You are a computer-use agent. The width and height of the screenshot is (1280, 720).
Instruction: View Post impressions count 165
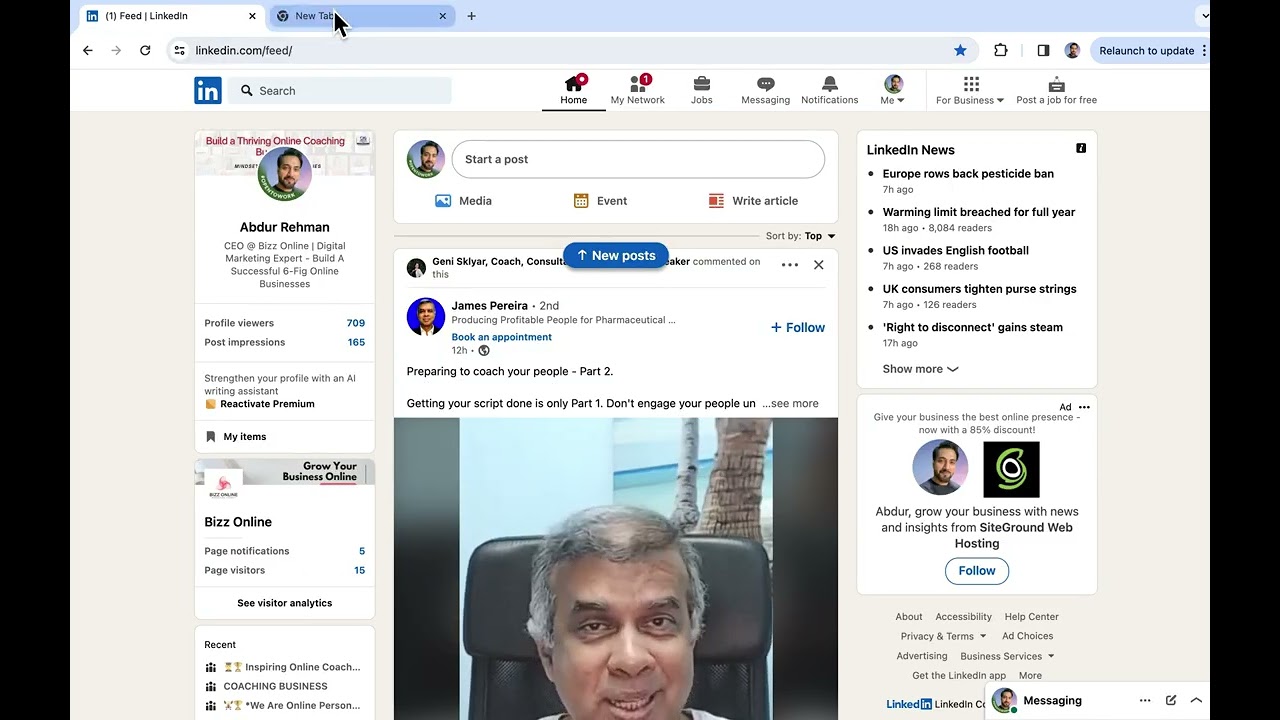356,342
